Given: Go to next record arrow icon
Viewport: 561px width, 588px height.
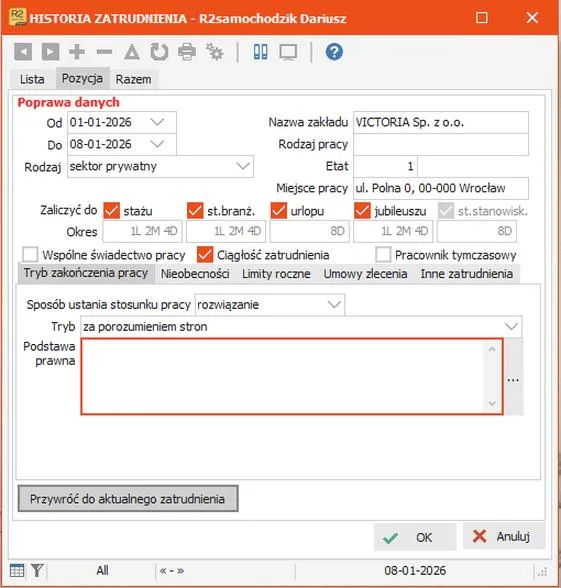Looking at the screenshot, I should (x=50, y=52).
